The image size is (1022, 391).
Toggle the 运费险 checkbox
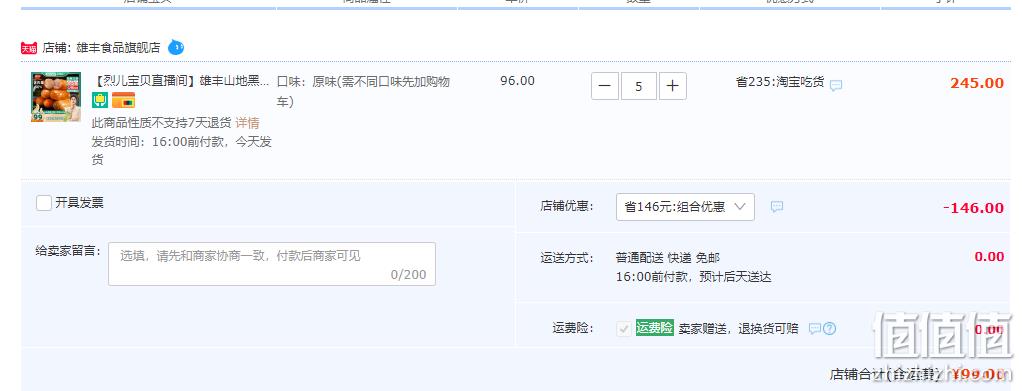click(x=624, y=328)
